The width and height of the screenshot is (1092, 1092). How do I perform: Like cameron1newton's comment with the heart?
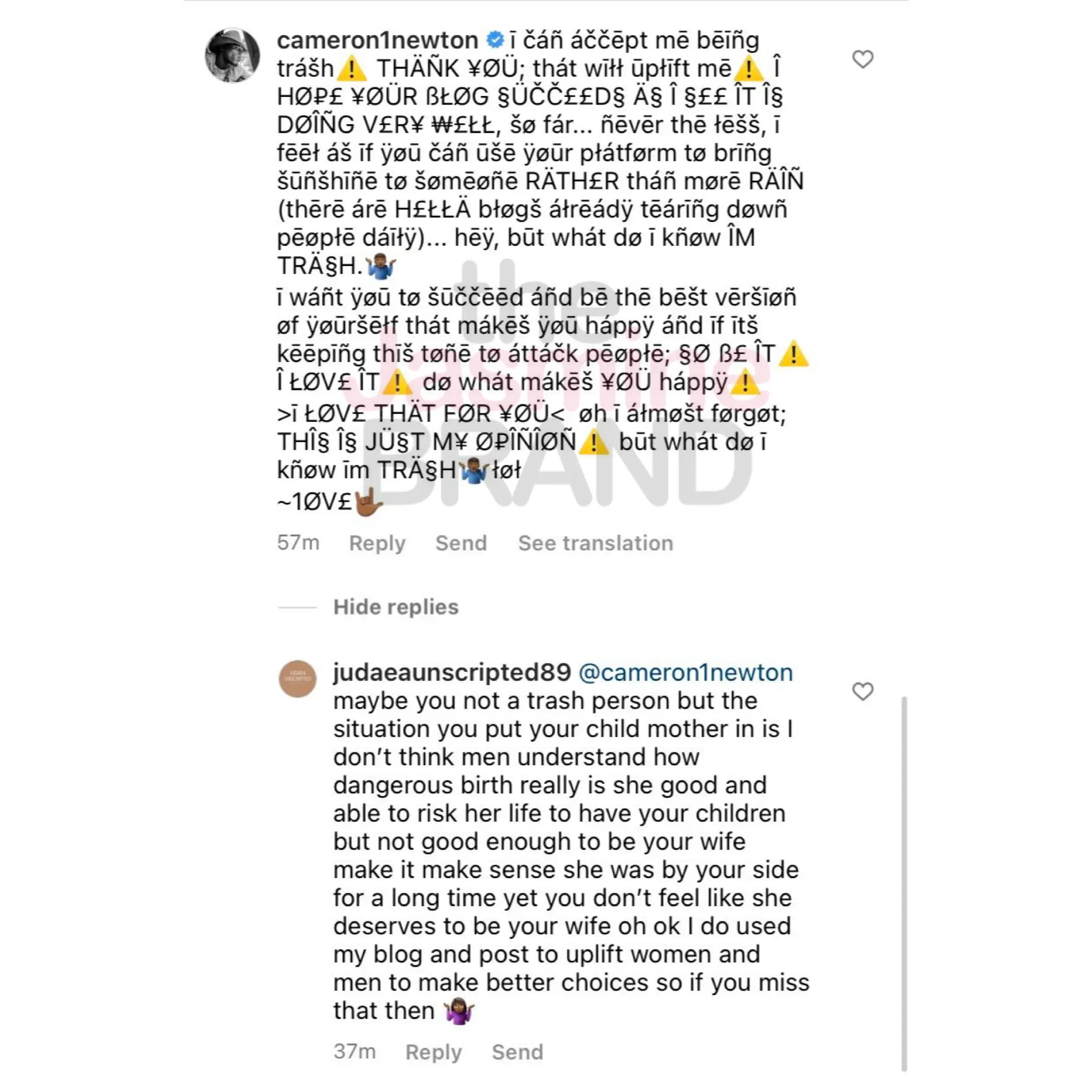pyautogui.click(x=863, y=59)
